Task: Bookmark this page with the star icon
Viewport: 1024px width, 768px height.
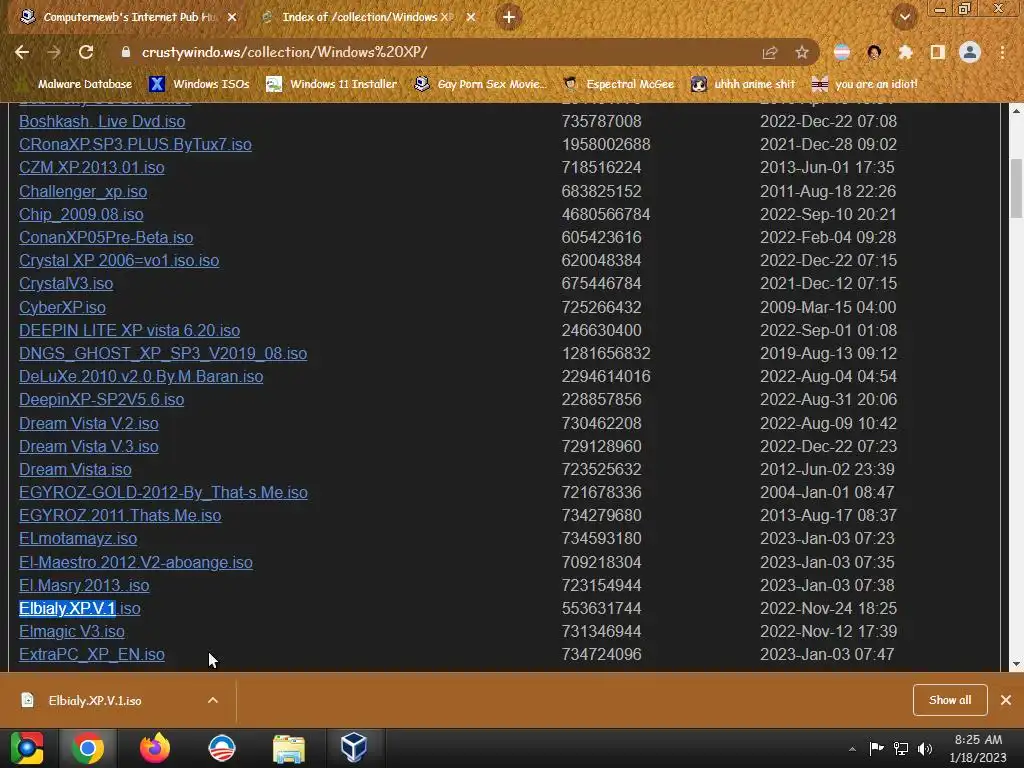Action: [x=802, y=52]
